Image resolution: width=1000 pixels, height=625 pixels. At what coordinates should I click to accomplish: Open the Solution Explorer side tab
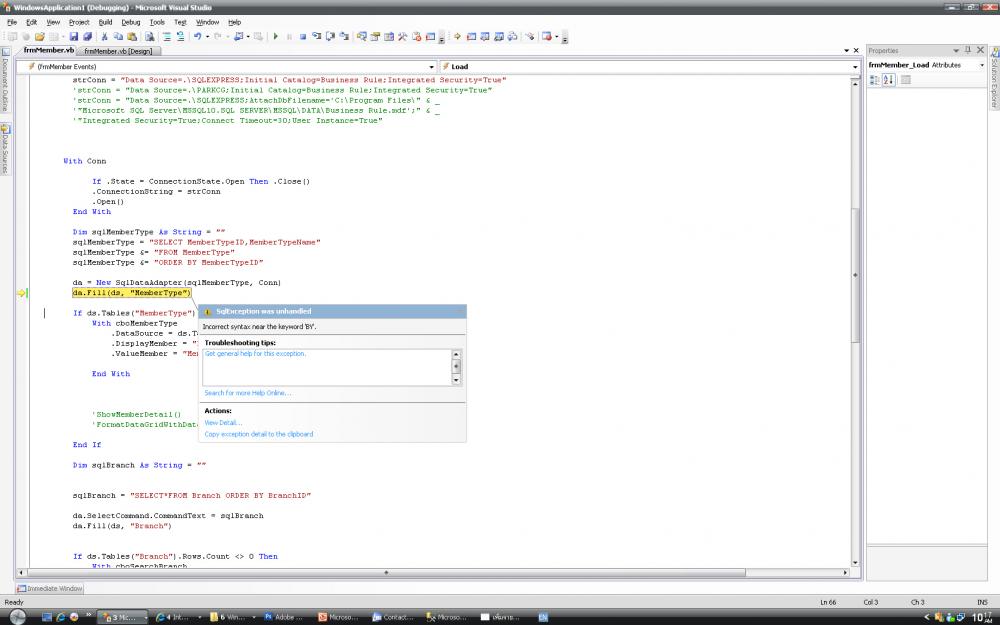[994, 79]
